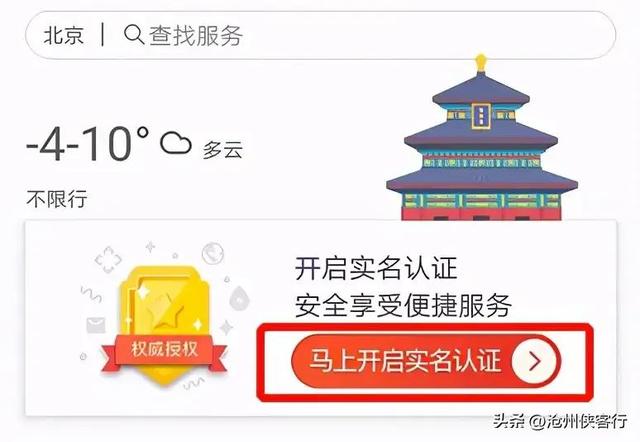Tap 安全享受便捷服务 subtitle text
Screen dimensions: 640x442
click(403, 305)
